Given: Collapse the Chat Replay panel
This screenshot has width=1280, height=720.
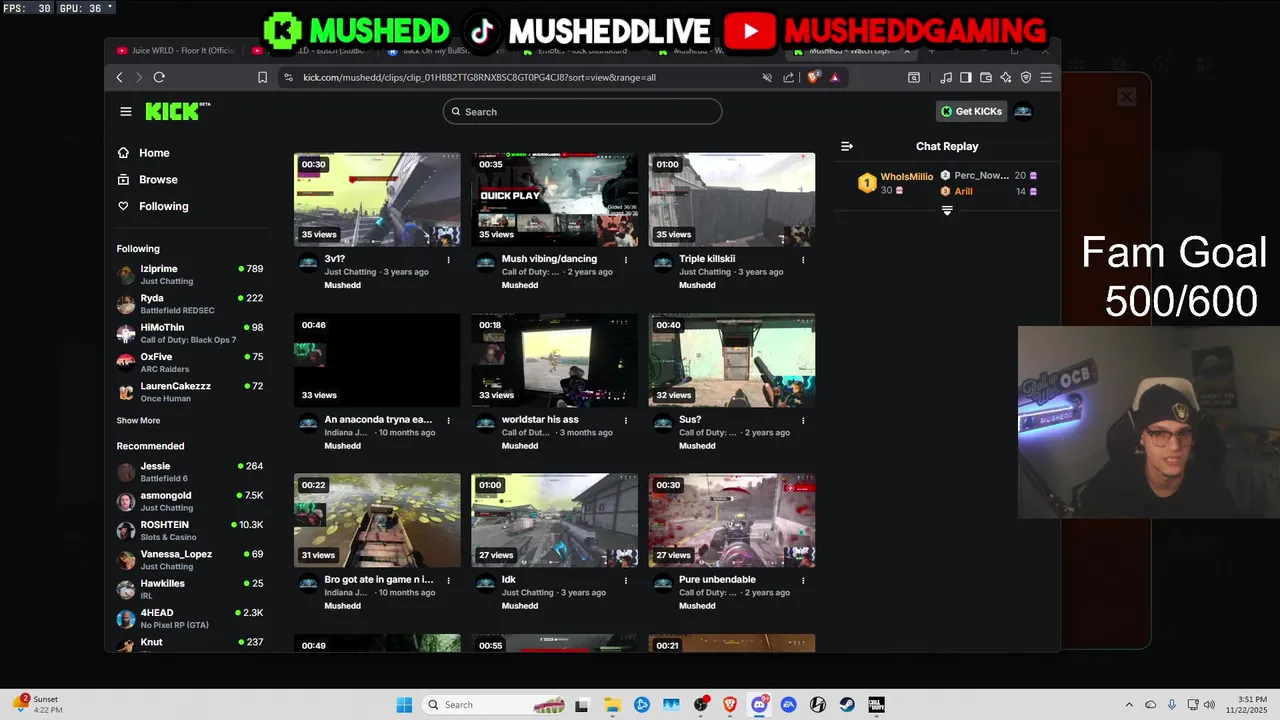Looking at the screenshot, I should [847, 146].
